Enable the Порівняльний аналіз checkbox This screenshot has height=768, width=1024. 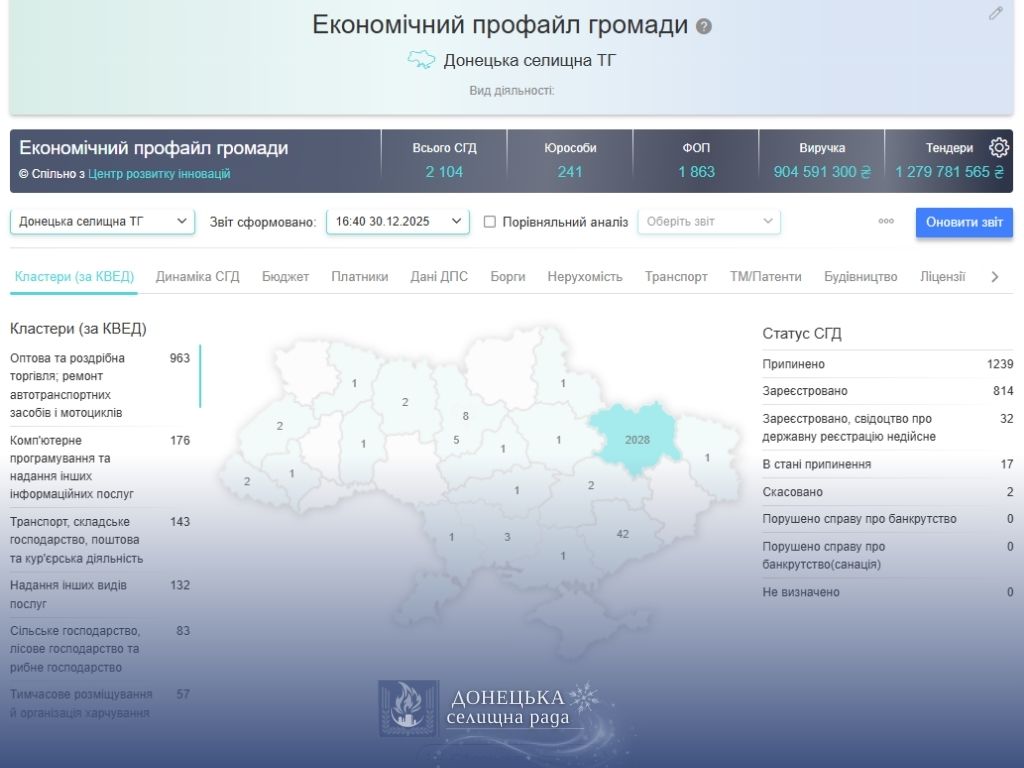pyautogui.click(x=490, y=222)
